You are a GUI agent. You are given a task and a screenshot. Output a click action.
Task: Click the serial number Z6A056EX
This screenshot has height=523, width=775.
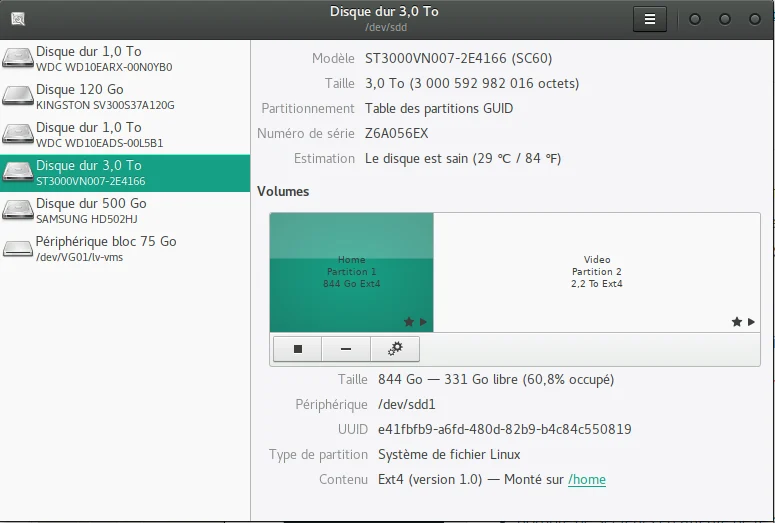point(396,133)
